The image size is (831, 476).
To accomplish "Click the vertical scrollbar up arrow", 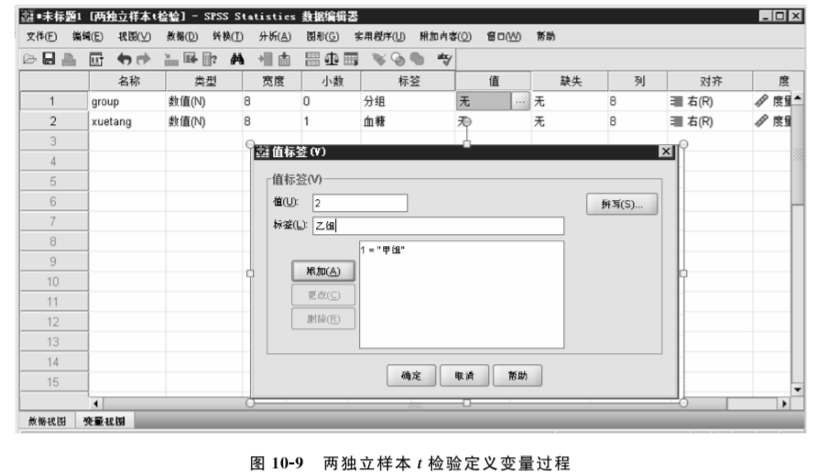I will click(798, 98).
